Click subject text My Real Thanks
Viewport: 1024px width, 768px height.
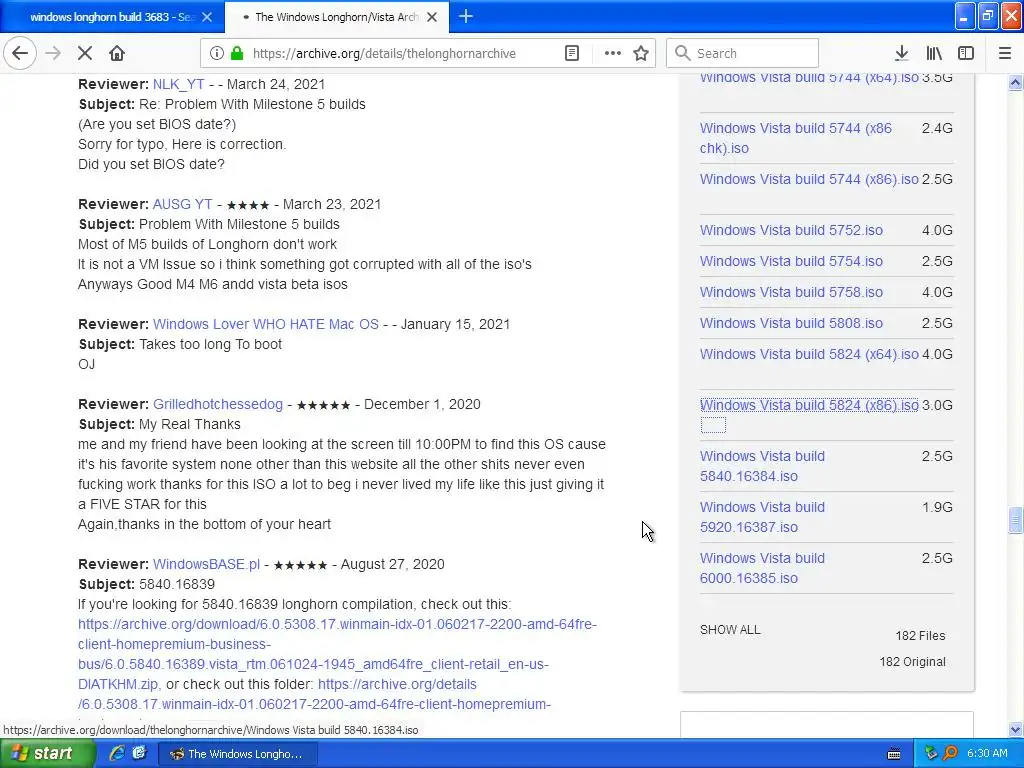tap(189, 424)
